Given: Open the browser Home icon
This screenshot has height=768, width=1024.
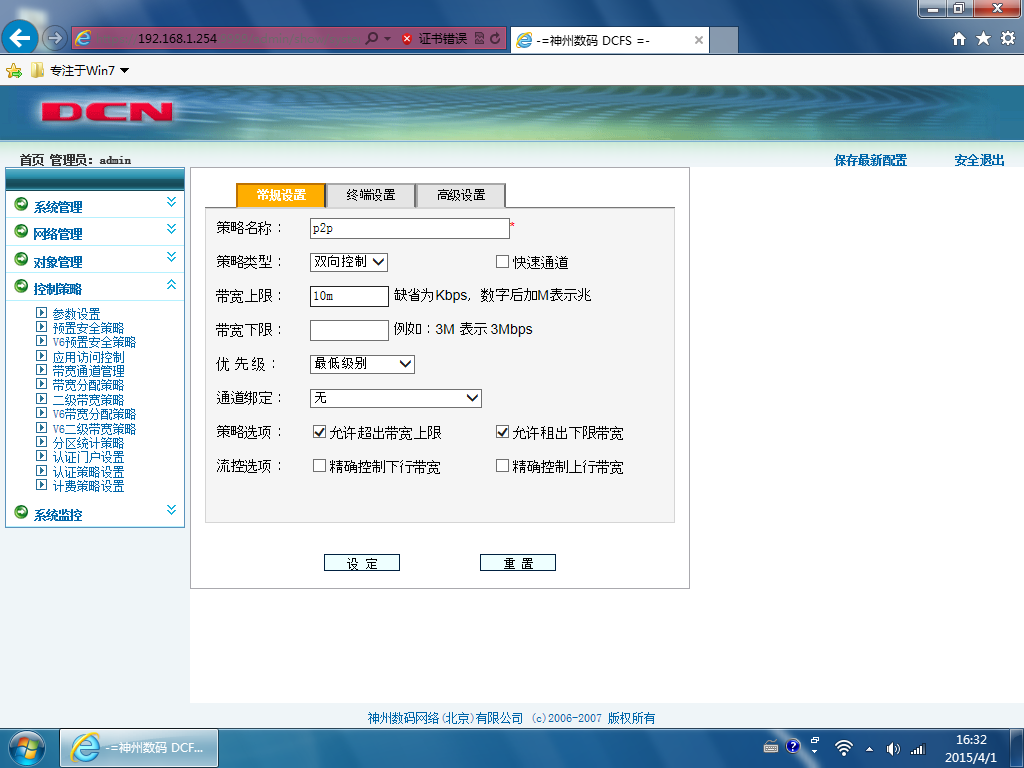Looking at the screenshot, I should coord(959,39).
